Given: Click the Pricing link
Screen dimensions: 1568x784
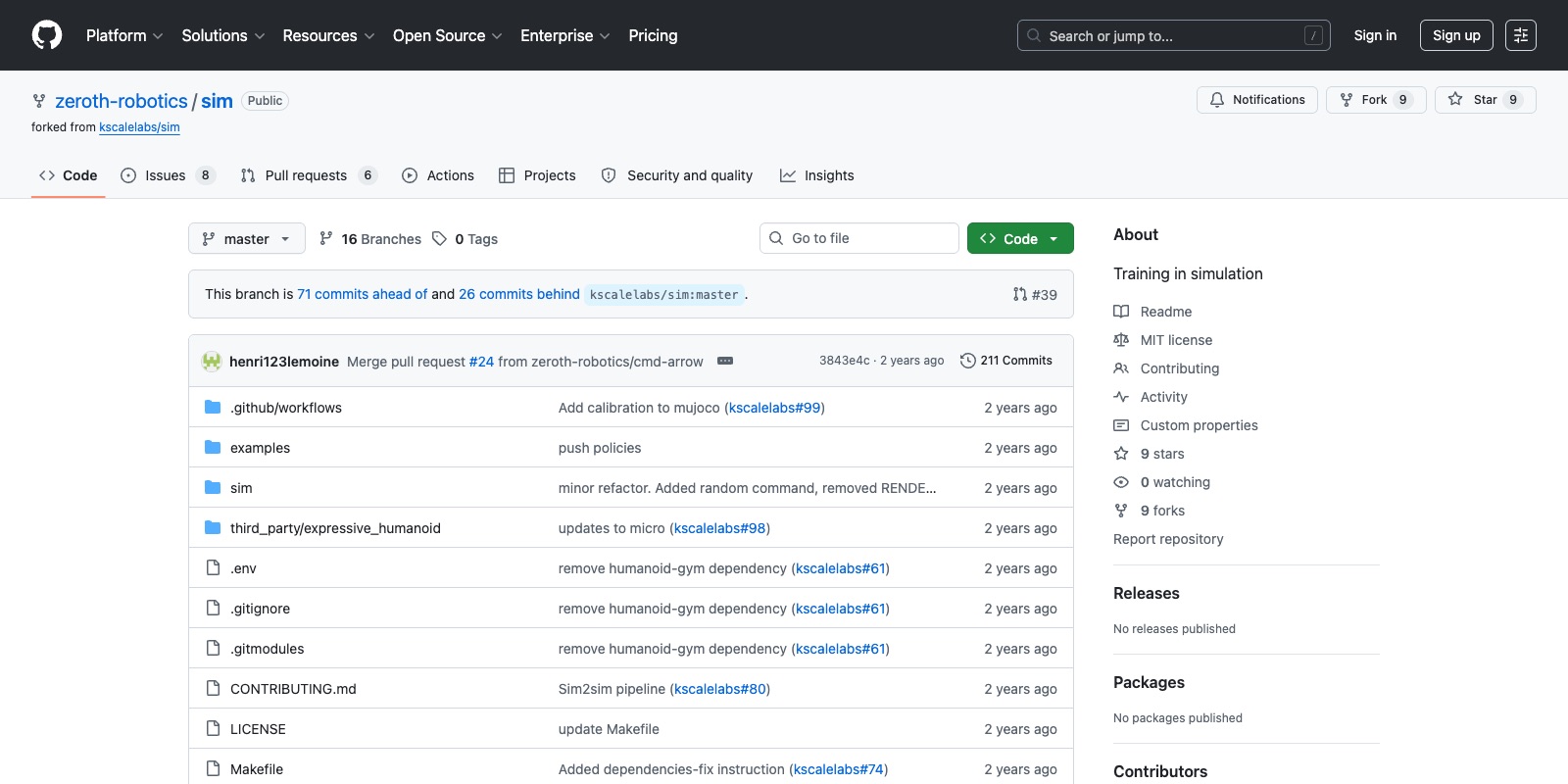Looking at the screenshot, I should [653, 35].
